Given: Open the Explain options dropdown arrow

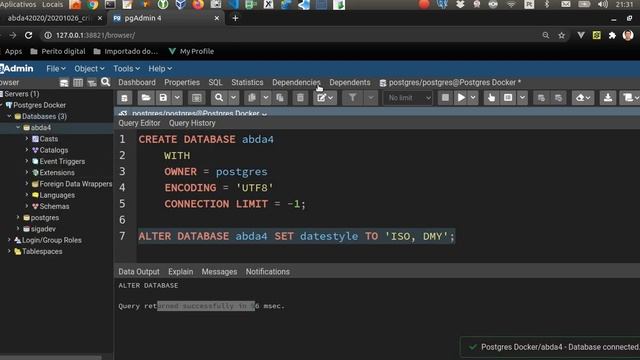Looking at the screenshot, I should pyautogui.click(x=522, y=98).
